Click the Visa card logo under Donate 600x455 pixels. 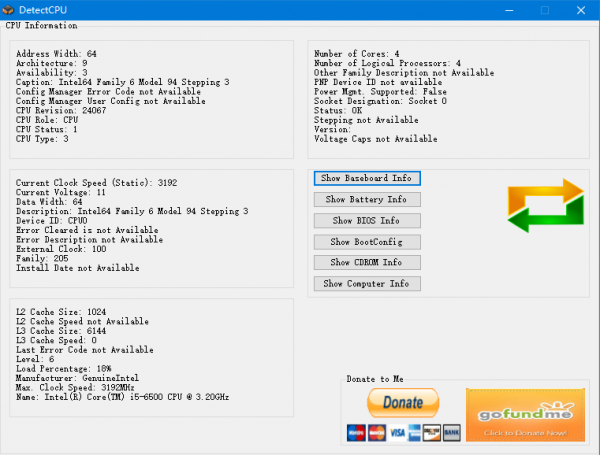pyautogui.click(x=398, y=433)
